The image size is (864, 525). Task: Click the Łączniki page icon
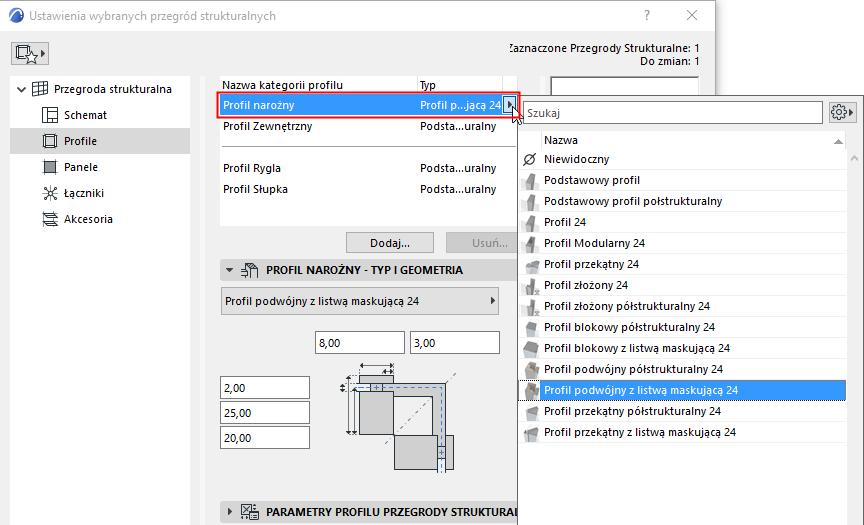tap(50, 193)
